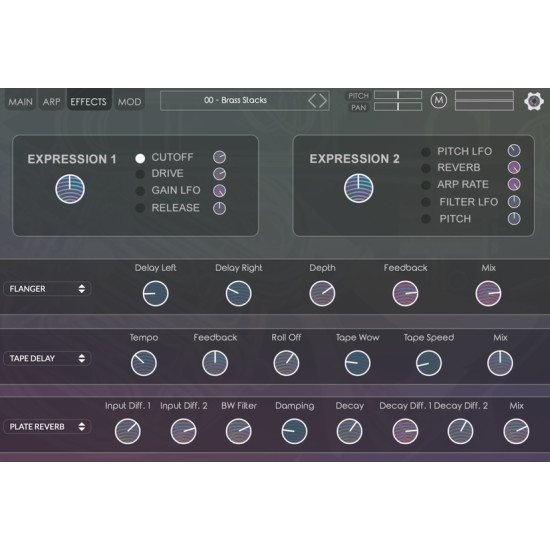The image size is (550, 550).
Task: Click the Tape Wow knob
Action: pyautogui.click(x=357, y=363)
